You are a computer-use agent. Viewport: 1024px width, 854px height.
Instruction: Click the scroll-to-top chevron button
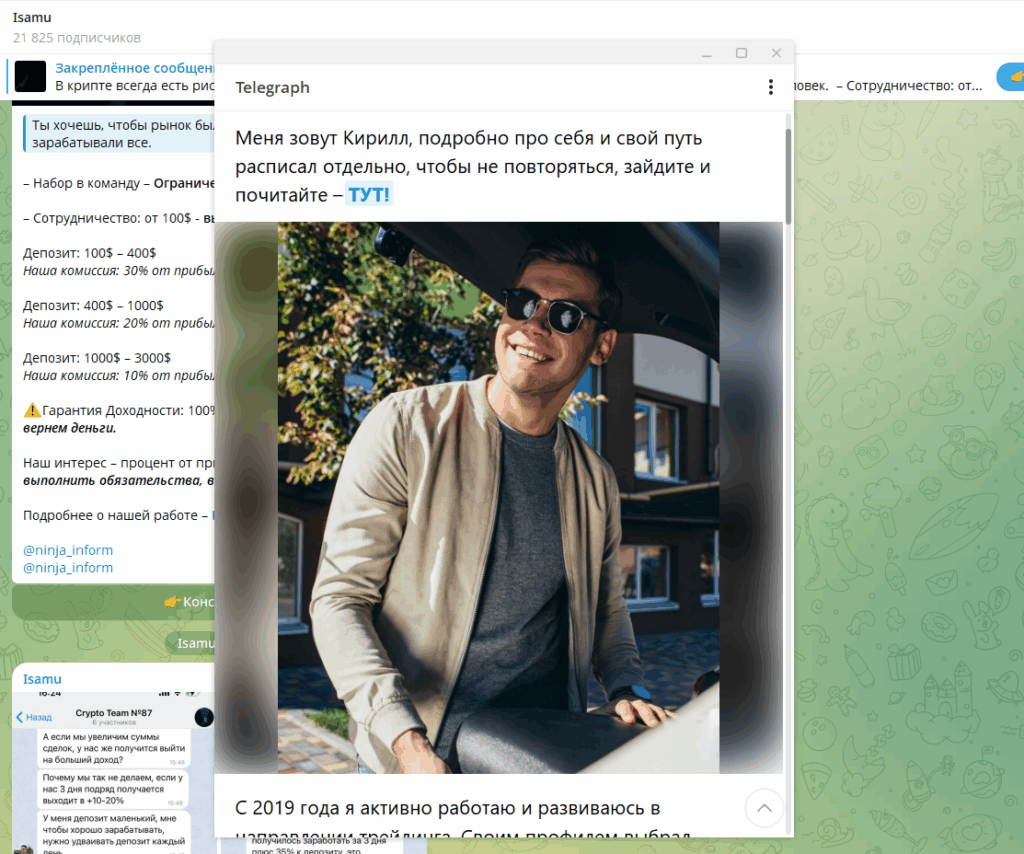764,807
